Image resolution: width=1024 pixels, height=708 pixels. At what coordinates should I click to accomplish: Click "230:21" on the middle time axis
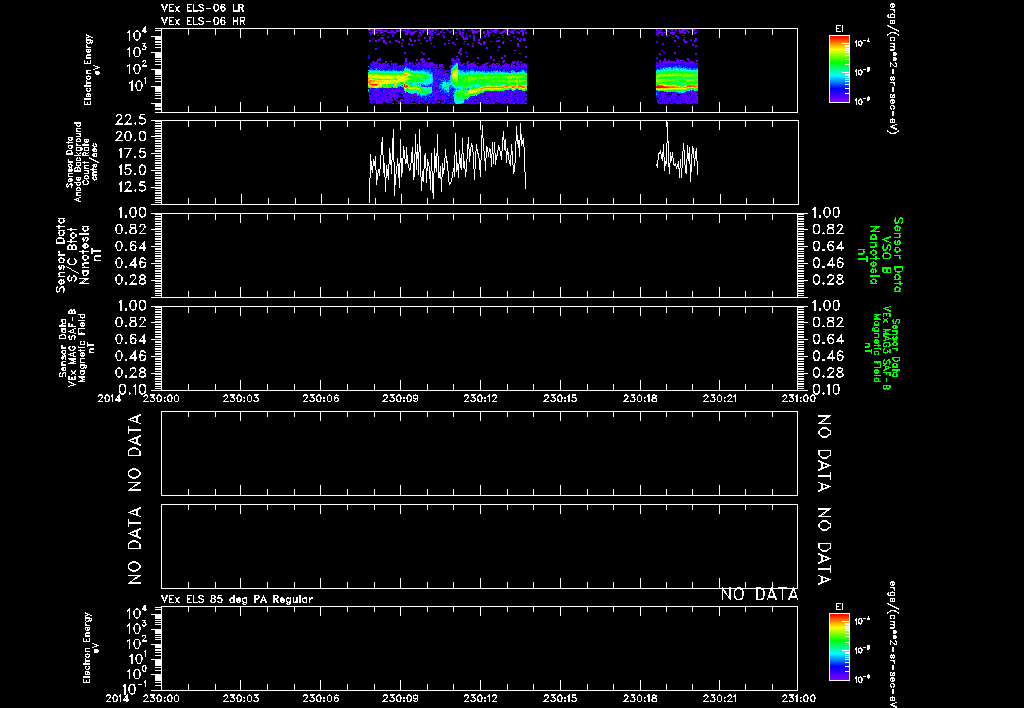pyautogui.click(x=720, y=397)
